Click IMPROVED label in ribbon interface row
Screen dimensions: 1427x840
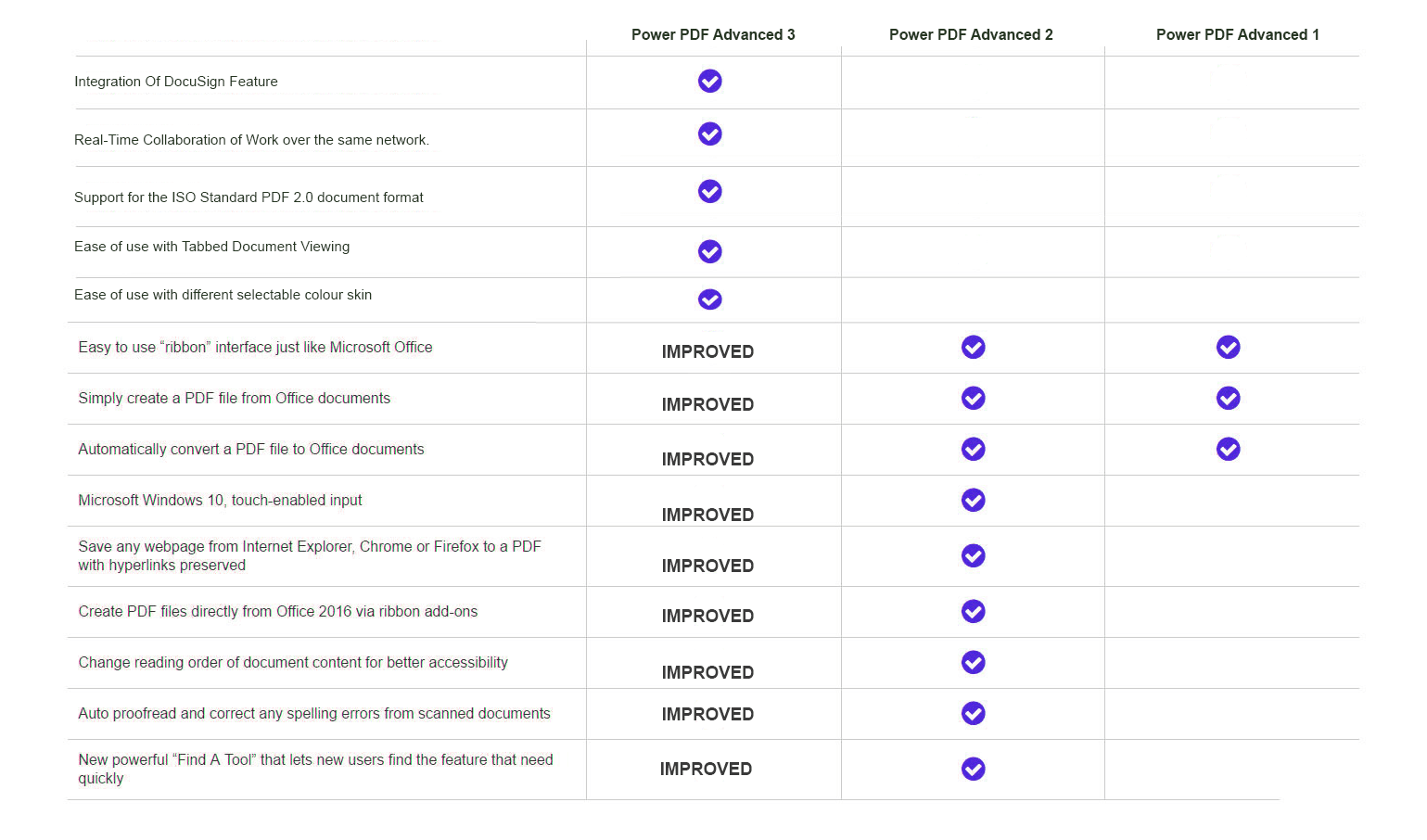pyautogui.click(x=707, y=351)
